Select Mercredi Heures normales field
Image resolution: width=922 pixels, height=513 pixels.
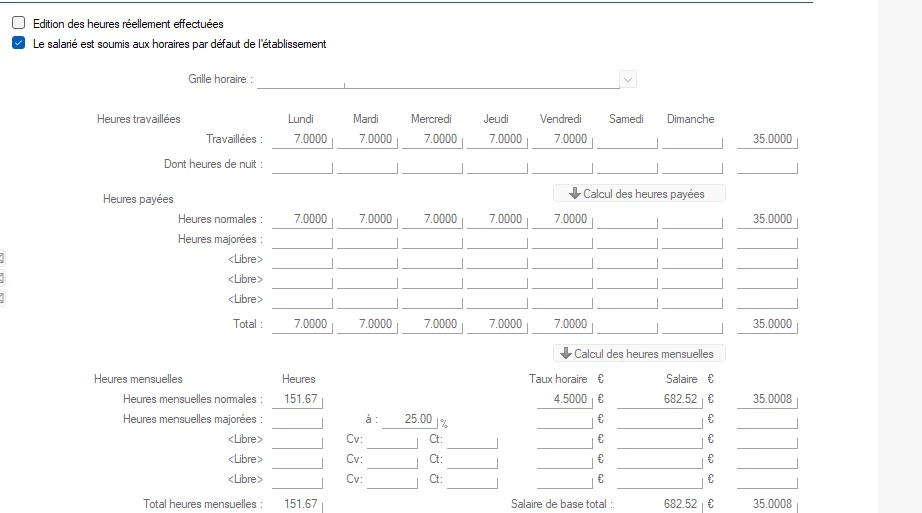(432, 219)
